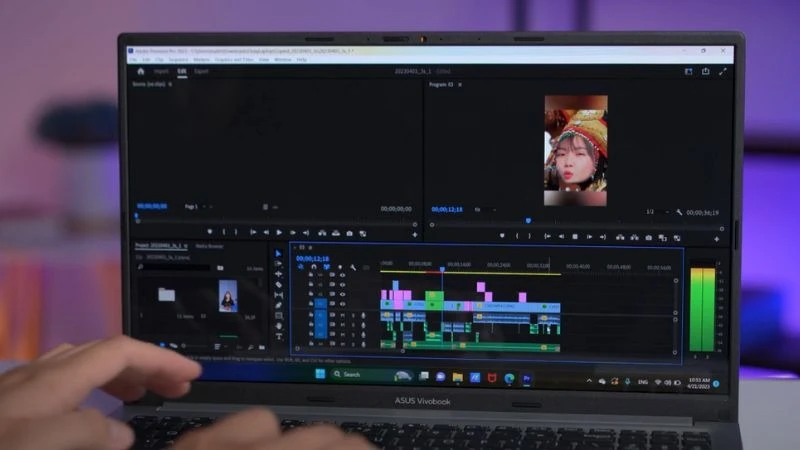Mute the A1 audio track
Viewport: 800px width, 450px height.
[x=342, y=315]
